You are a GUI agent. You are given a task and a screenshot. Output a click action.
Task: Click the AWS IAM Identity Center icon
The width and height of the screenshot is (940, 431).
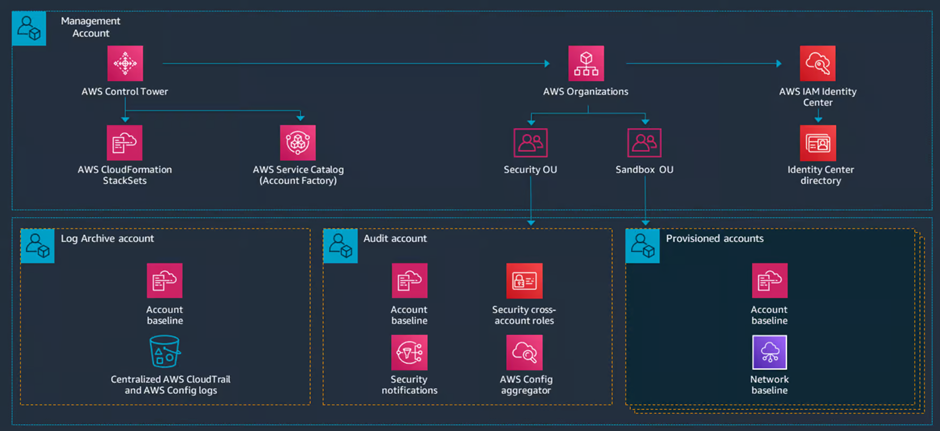(817, 64)
